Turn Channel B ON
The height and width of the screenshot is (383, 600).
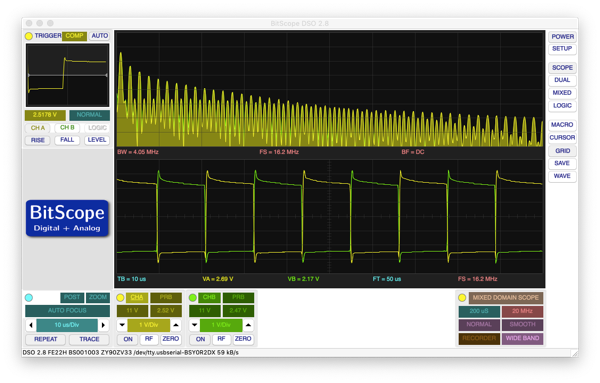[200, 339]
